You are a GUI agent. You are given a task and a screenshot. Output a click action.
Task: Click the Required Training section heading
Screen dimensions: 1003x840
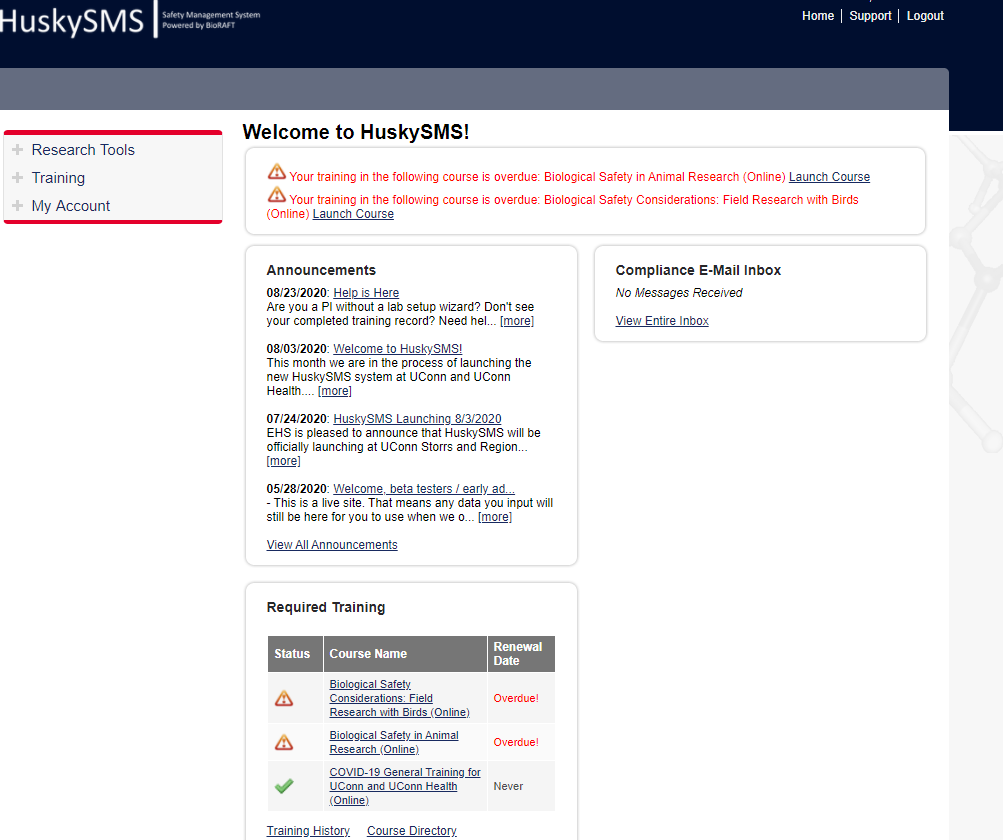tap(326, 607)
